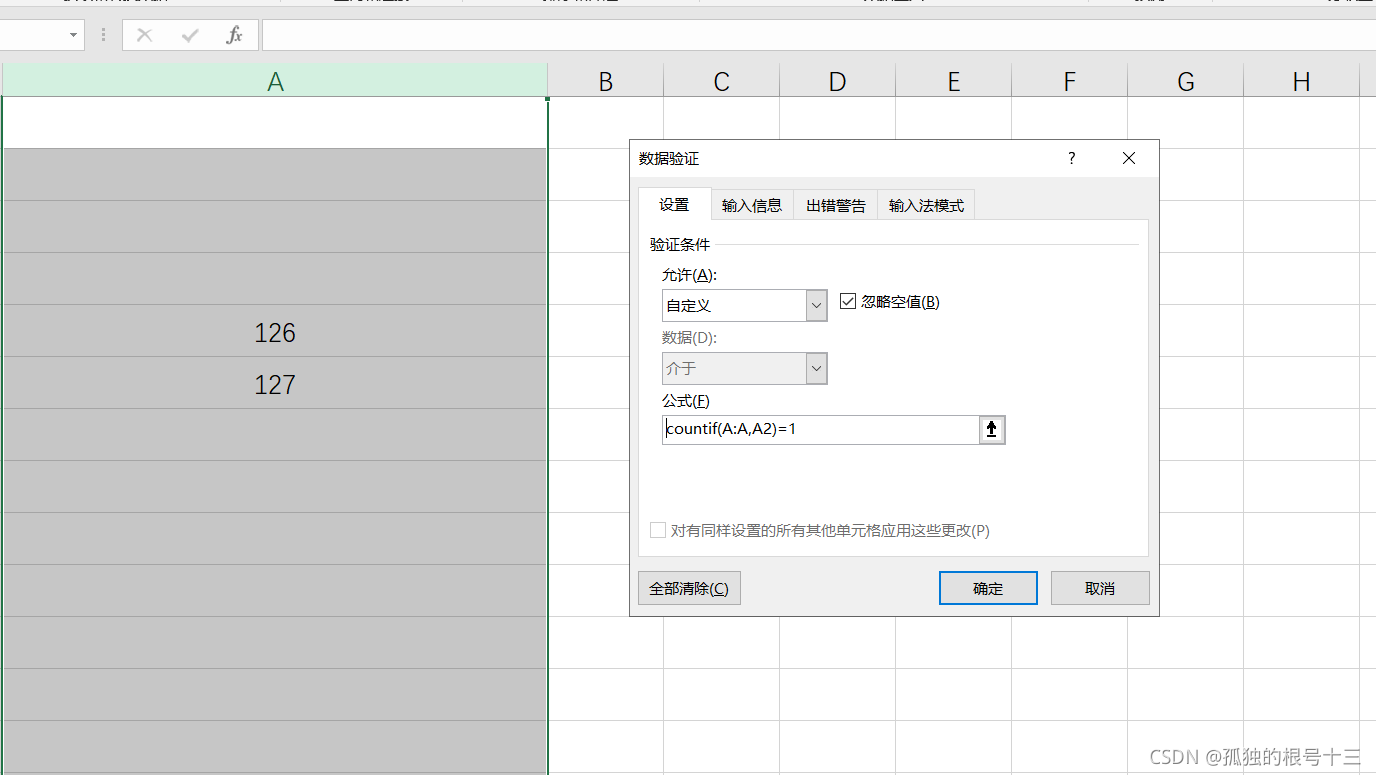This screenshot has width=1376, height=775.
Task: Collapse dialog with the formula range selector icon
Action: click(992, 430)
